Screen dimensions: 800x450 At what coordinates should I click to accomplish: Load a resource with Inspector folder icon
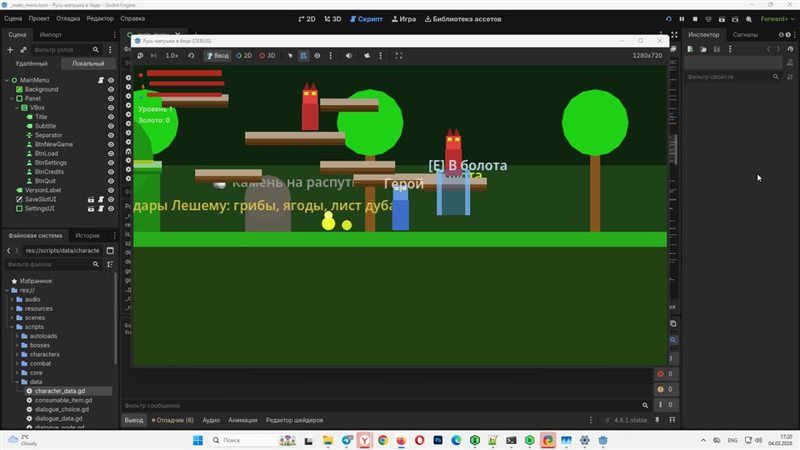coord(704,49)
